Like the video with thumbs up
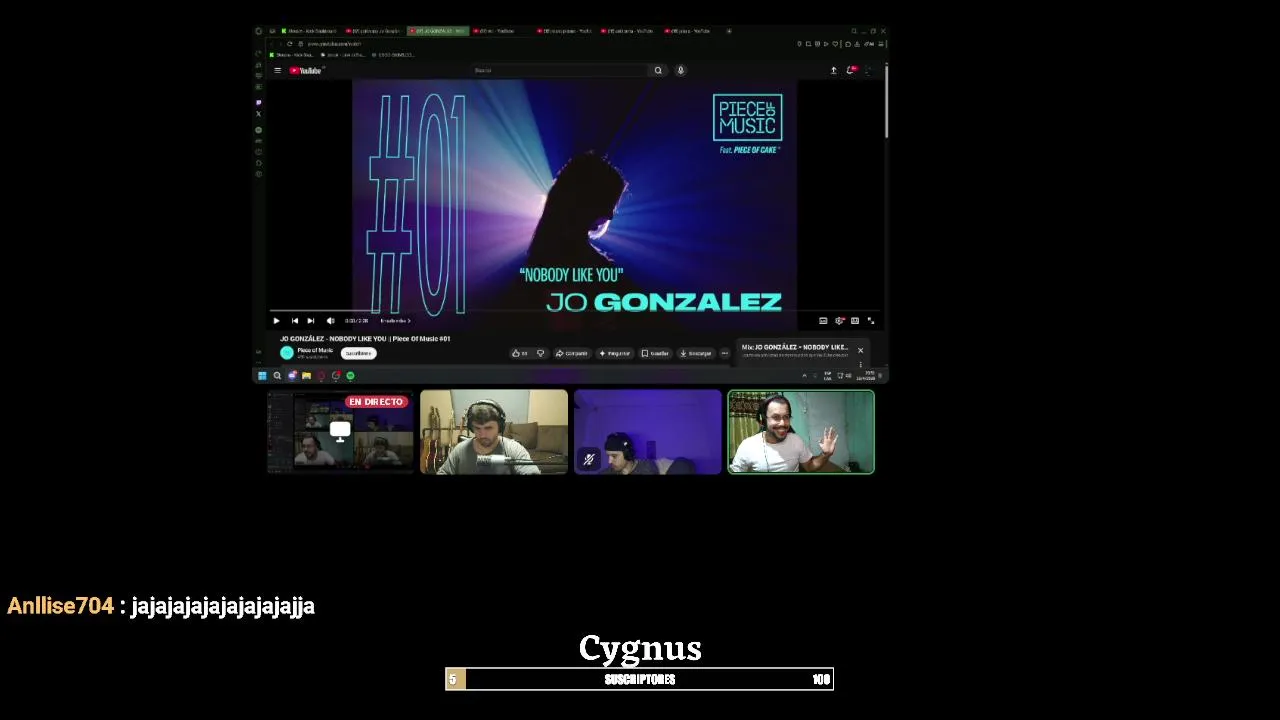1280x720 pixels. pos(520,353)
